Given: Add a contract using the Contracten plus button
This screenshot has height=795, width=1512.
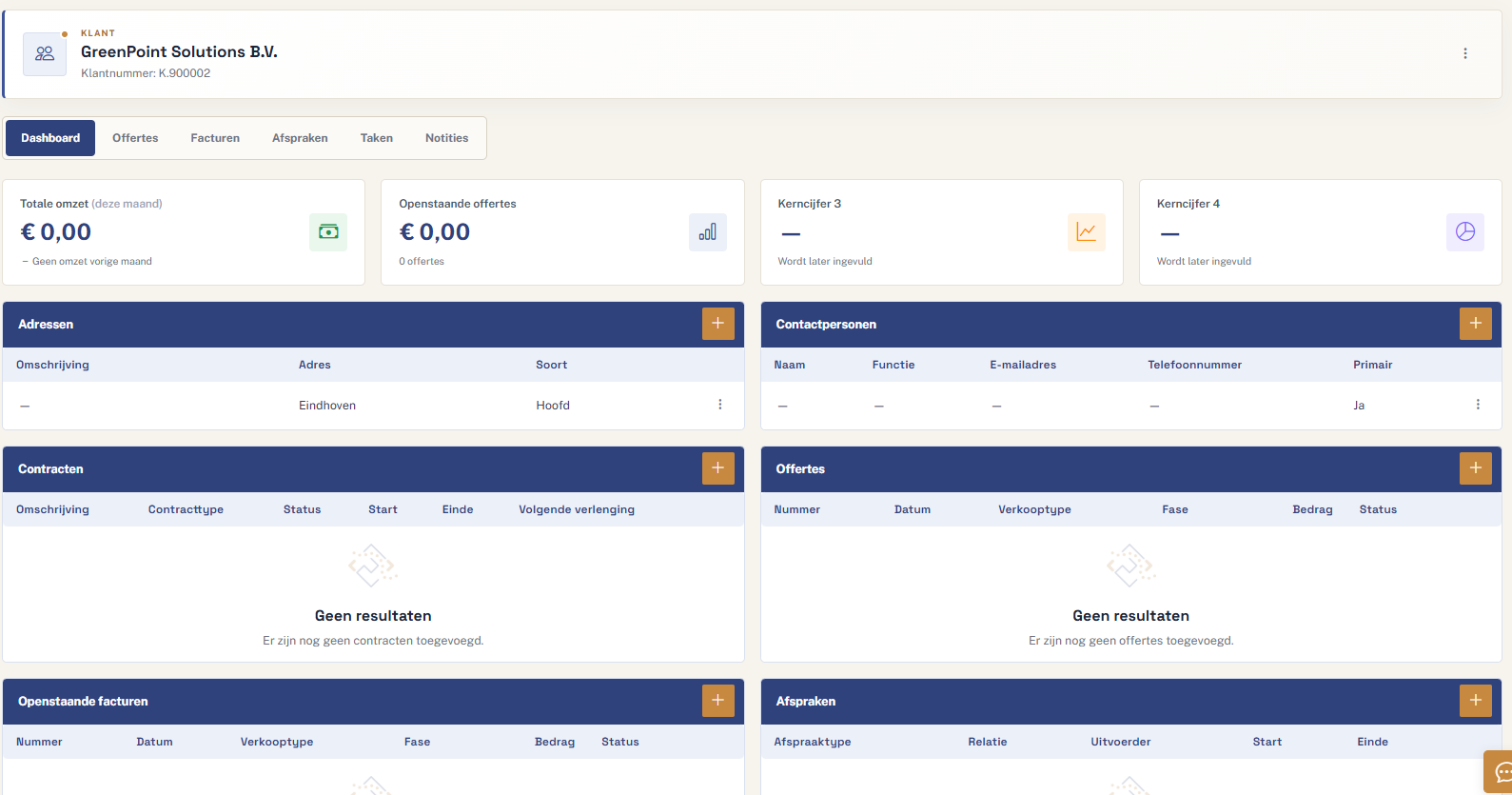Looking at the screenshot, I should (x=718, y=468).
